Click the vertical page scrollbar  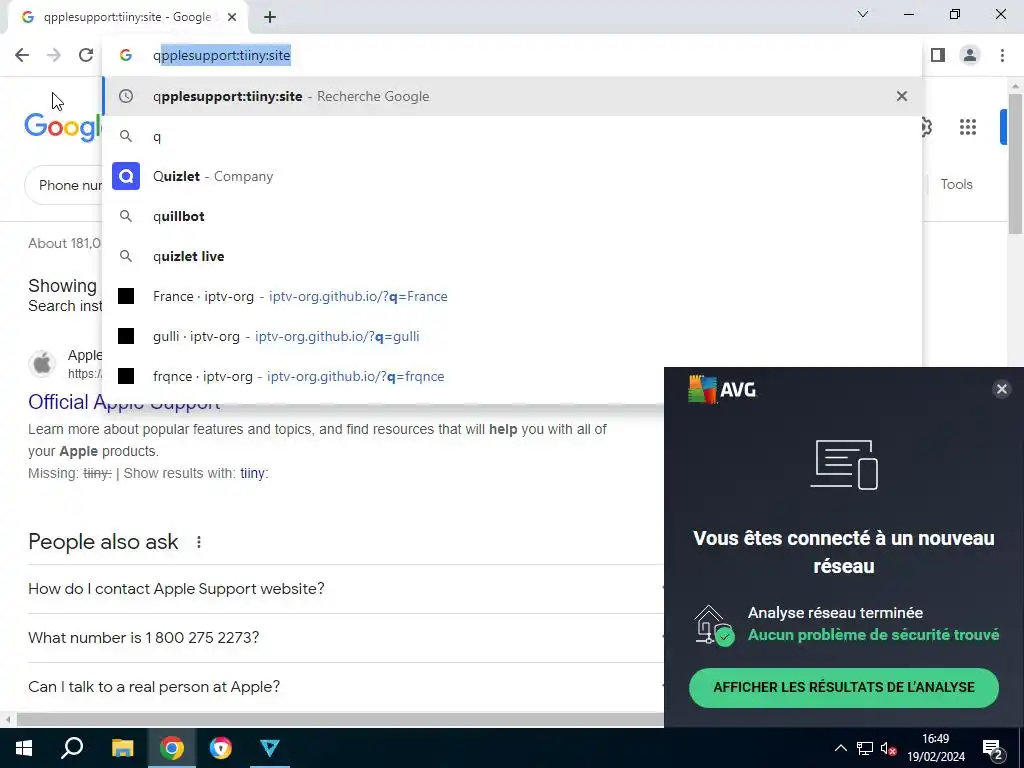(x=1016, y=163)
